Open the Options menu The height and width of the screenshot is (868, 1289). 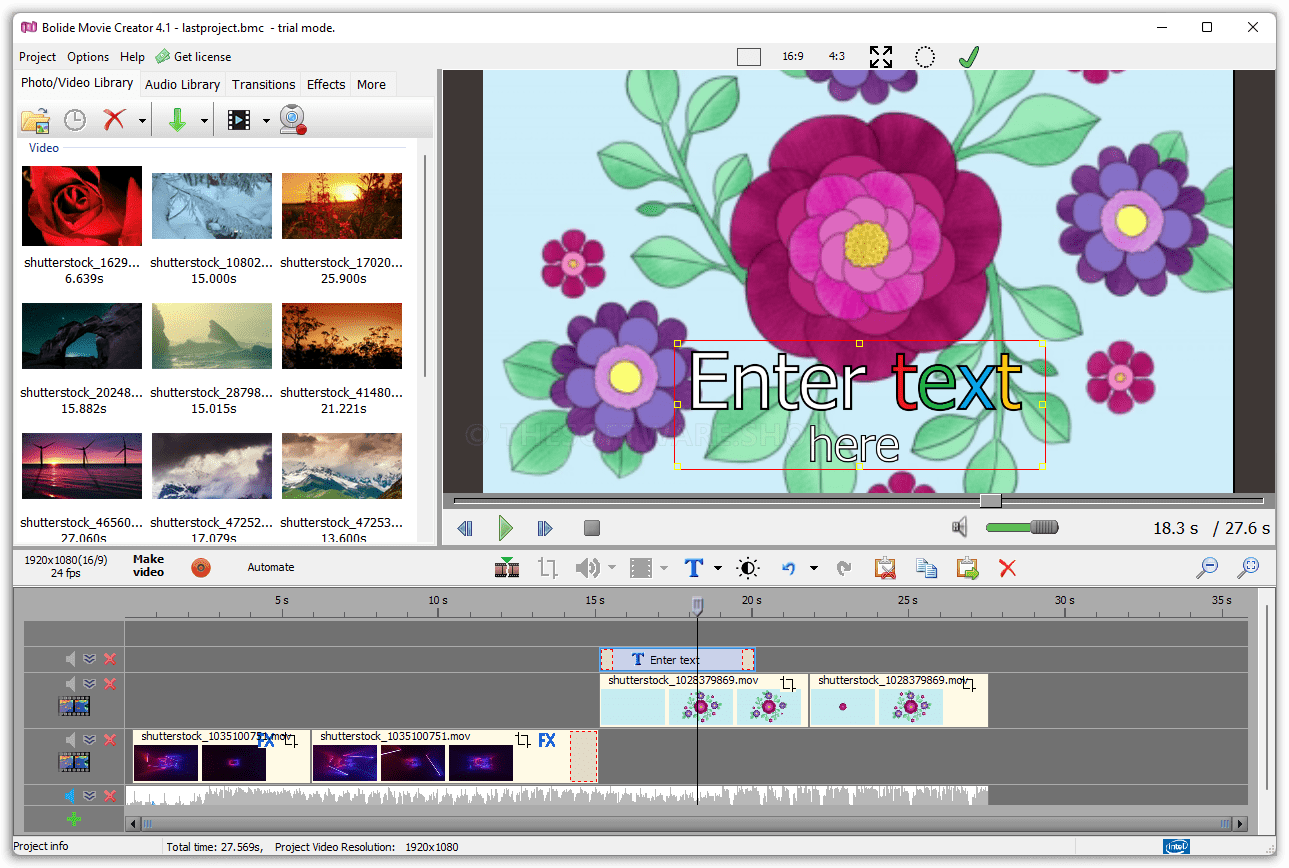click(88, 57)
